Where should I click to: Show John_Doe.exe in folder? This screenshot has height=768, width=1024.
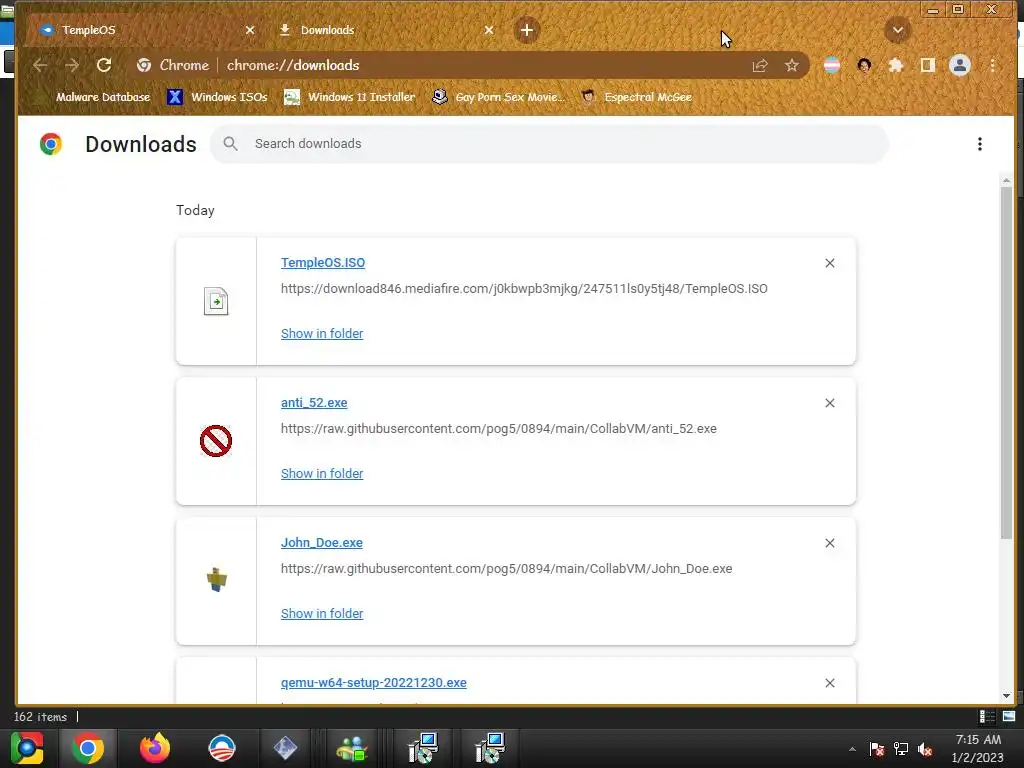point(322,614)
